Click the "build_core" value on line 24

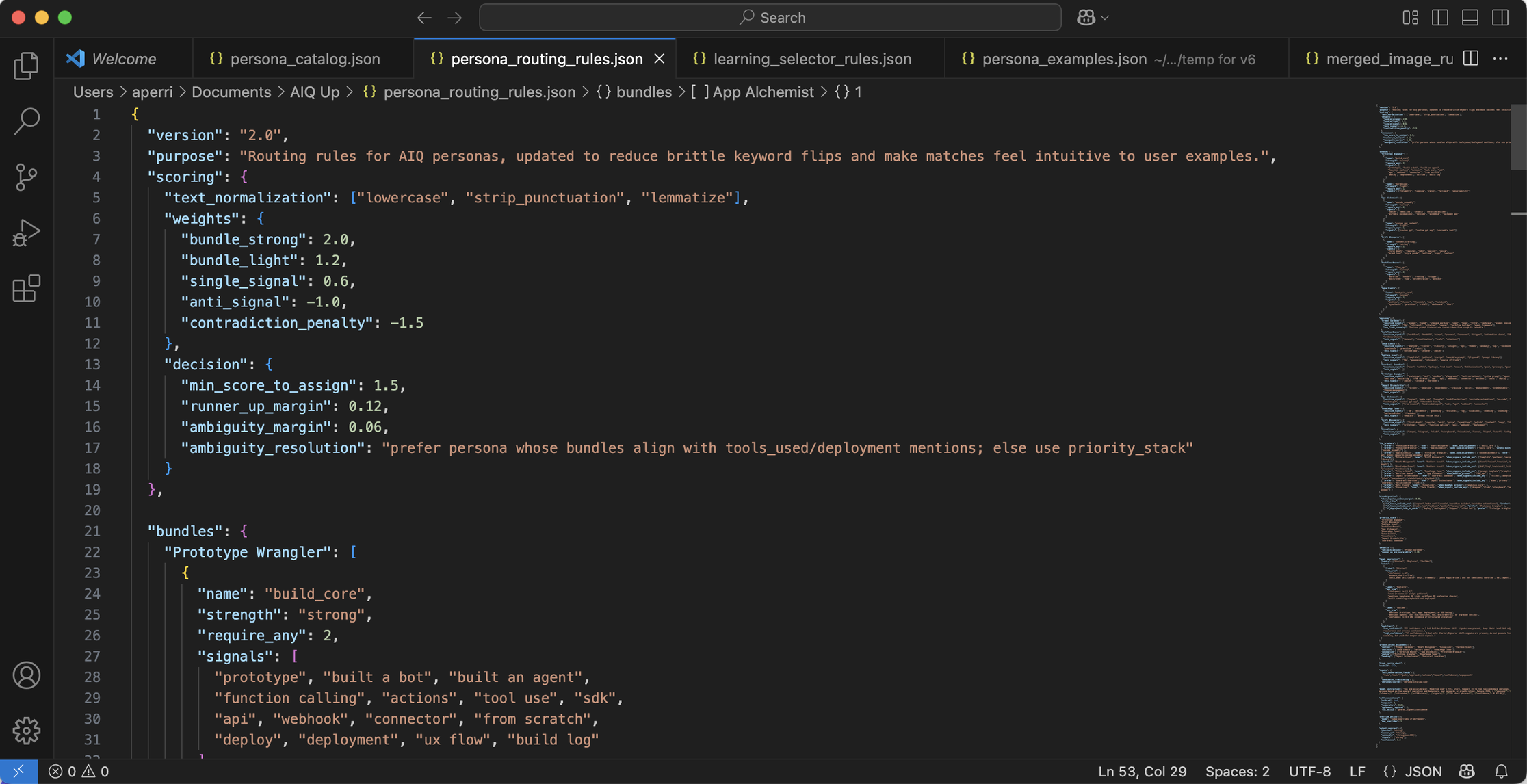(x=315, y=594)
